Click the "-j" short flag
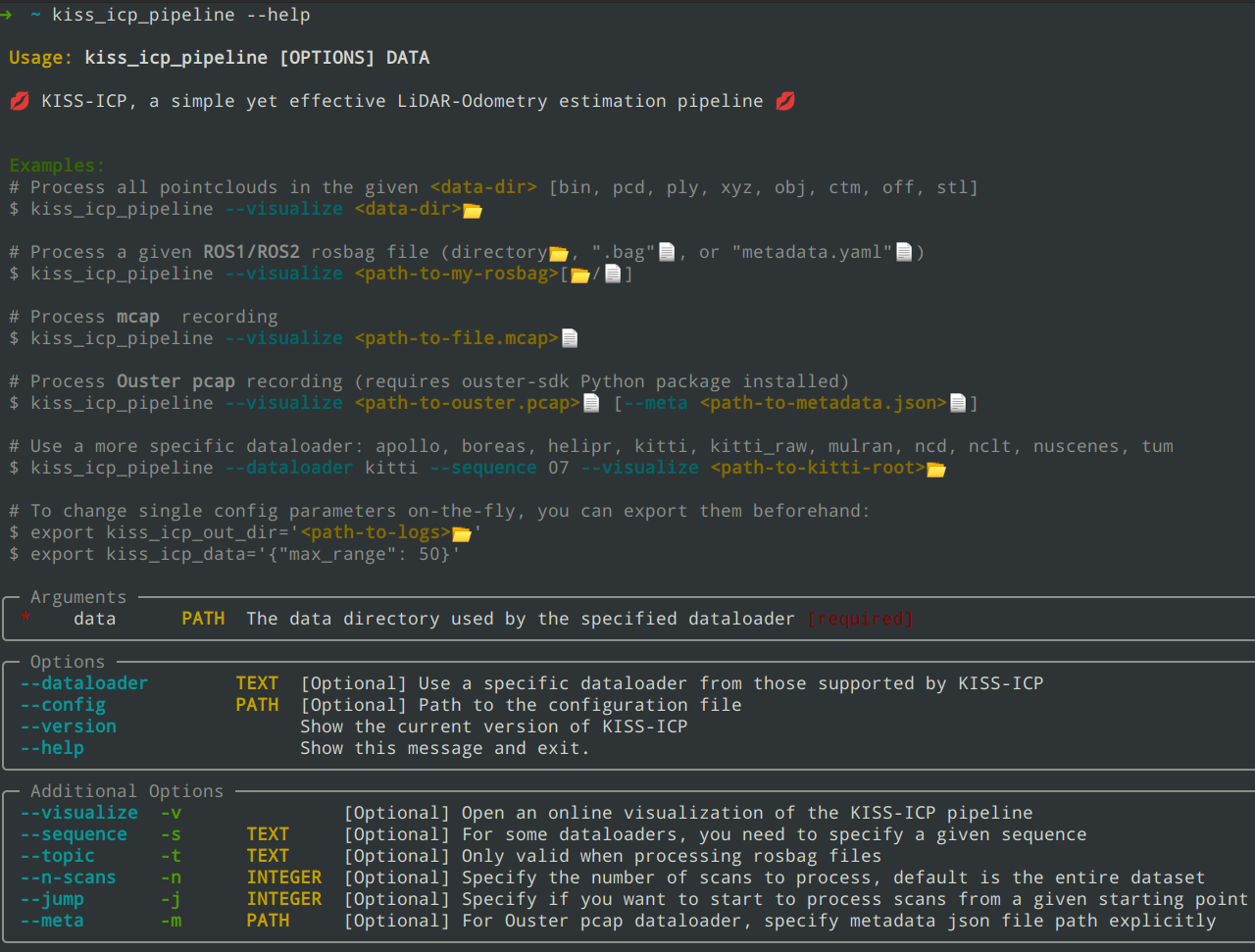The image size is (1255, 952). click(x=171, y=899)
